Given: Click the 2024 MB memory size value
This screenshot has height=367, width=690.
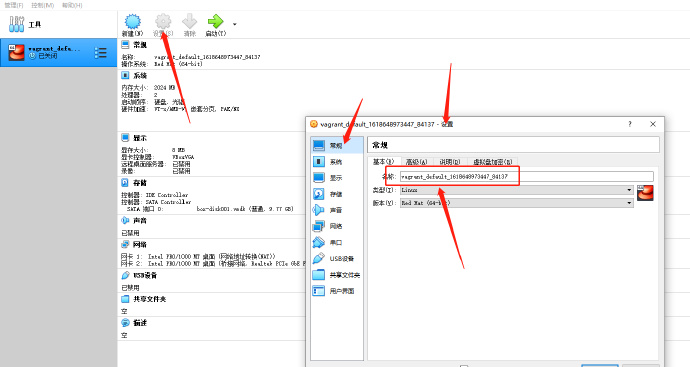Looking at the screenshot, I should point(164,88).
